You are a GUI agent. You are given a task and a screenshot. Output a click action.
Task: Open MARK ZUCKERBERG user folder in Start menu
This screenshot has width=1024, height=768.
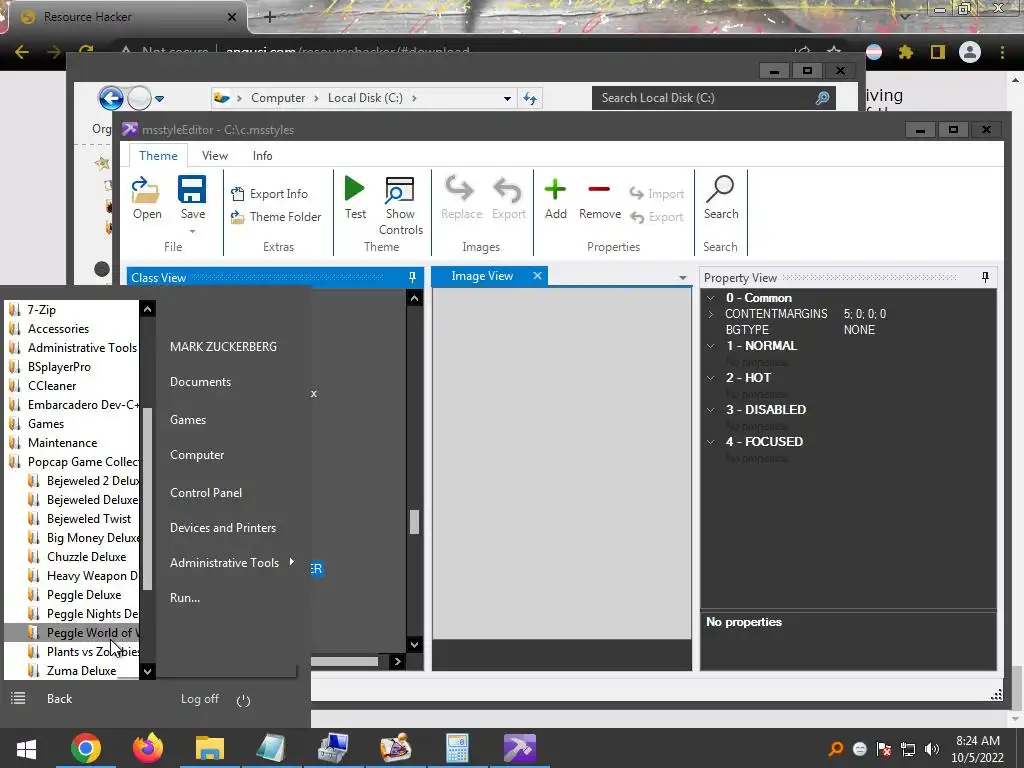pos(223,347)
